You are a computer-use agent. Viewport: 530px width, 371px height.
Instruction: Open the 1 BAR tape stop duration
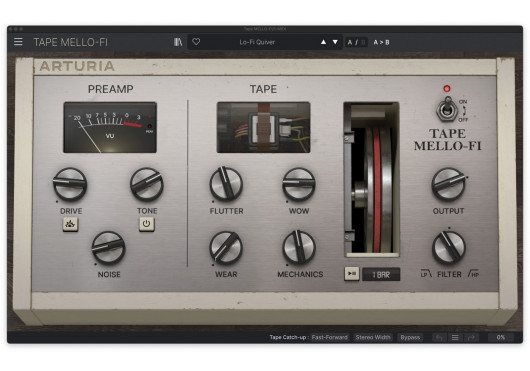[381, 274]
